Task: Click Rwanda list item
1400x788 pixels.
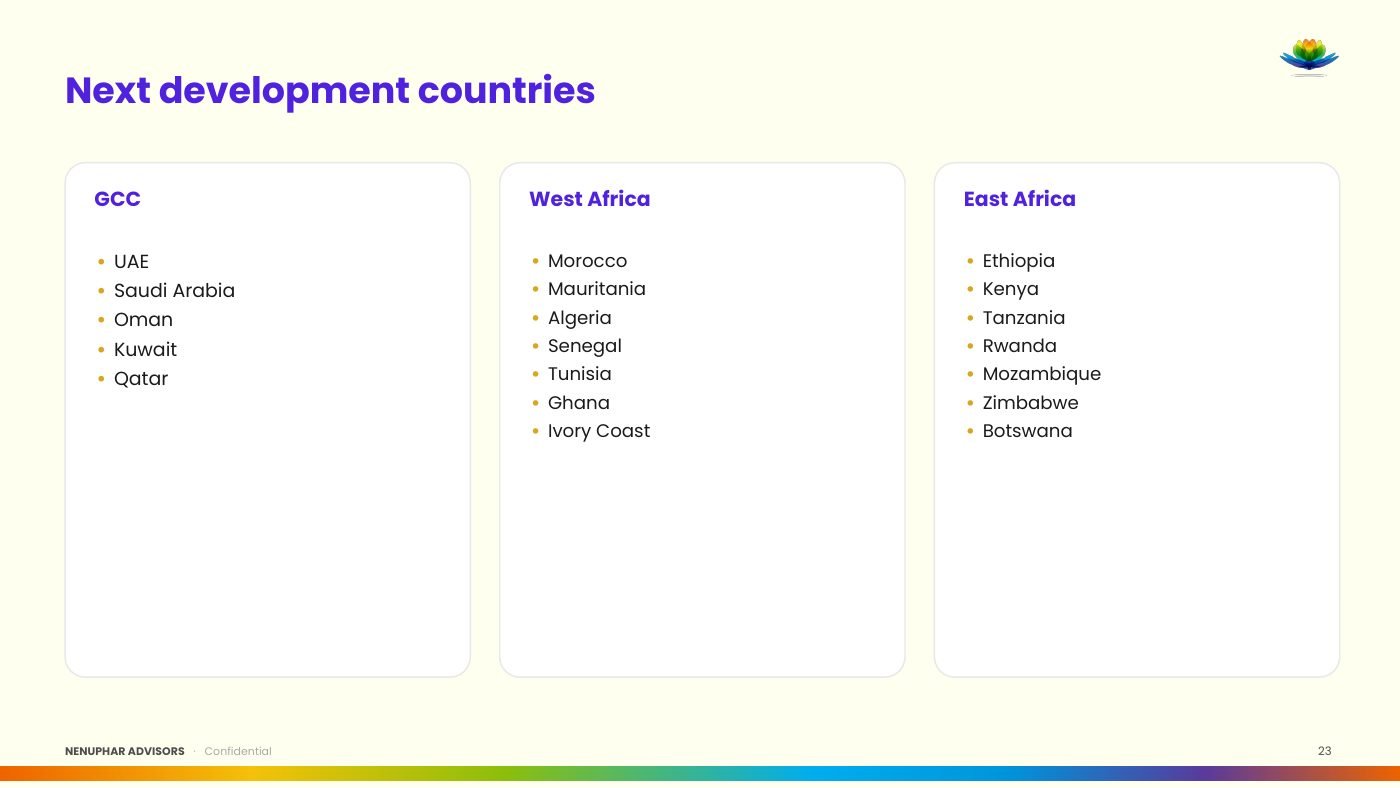Action: pos(1019,346)
